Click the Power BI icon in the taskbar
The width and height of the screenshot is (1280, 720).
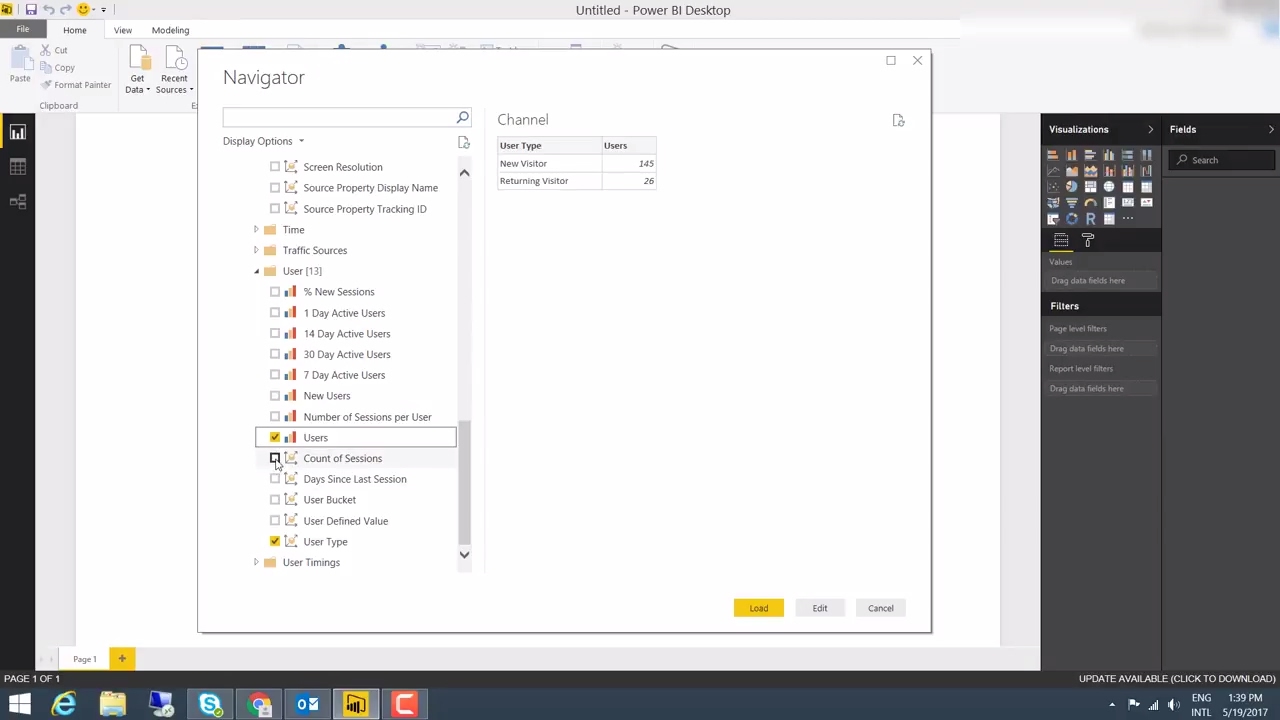tap(356, 705)
